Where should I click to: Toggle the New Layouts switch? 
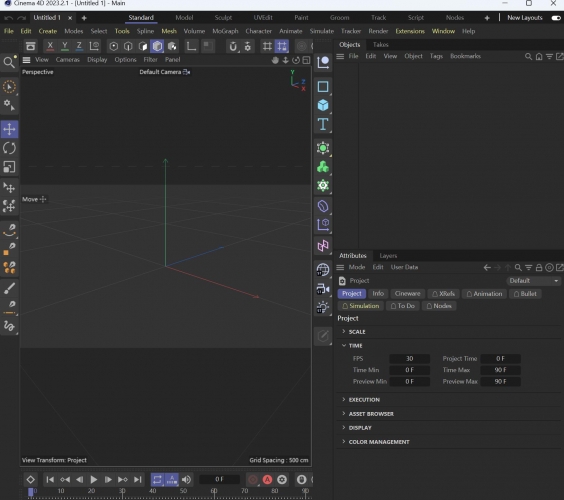pos(556,18)
